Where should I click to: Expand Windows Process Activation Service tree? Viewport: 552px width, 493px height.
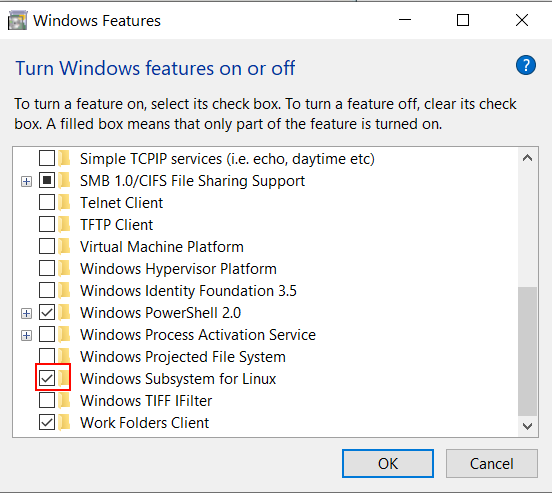click(26, 335)
